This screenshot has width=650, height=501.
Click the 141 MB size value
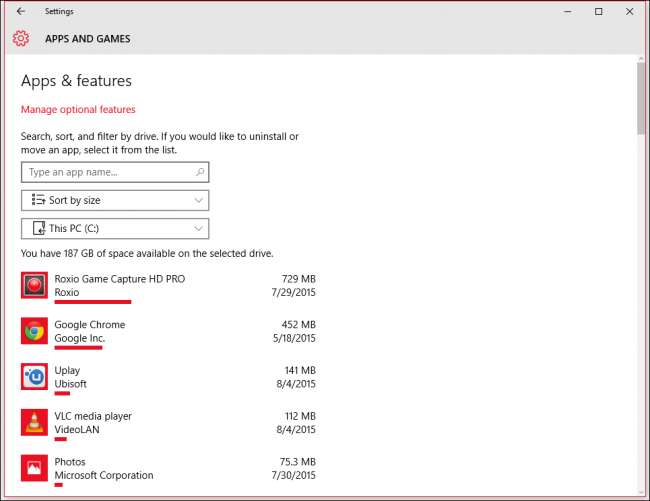tap(300, 370)
